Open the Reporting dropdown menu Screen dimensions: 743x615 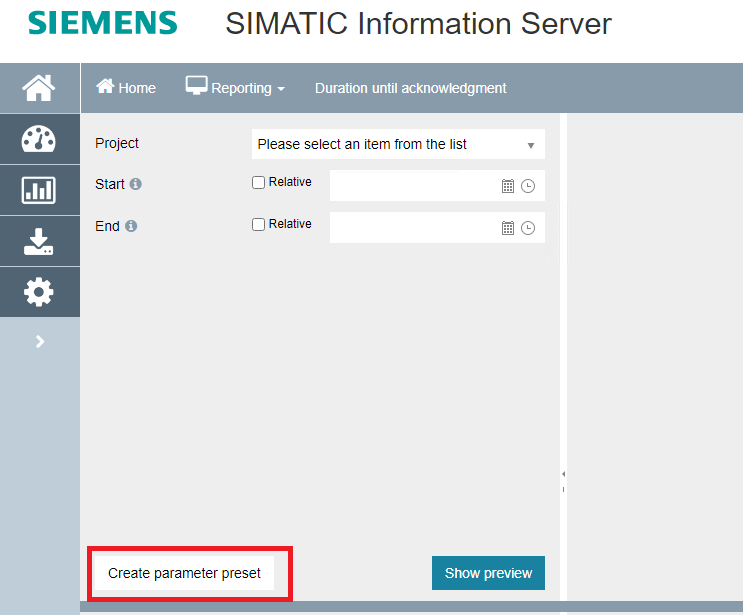[x=235, y=87]
